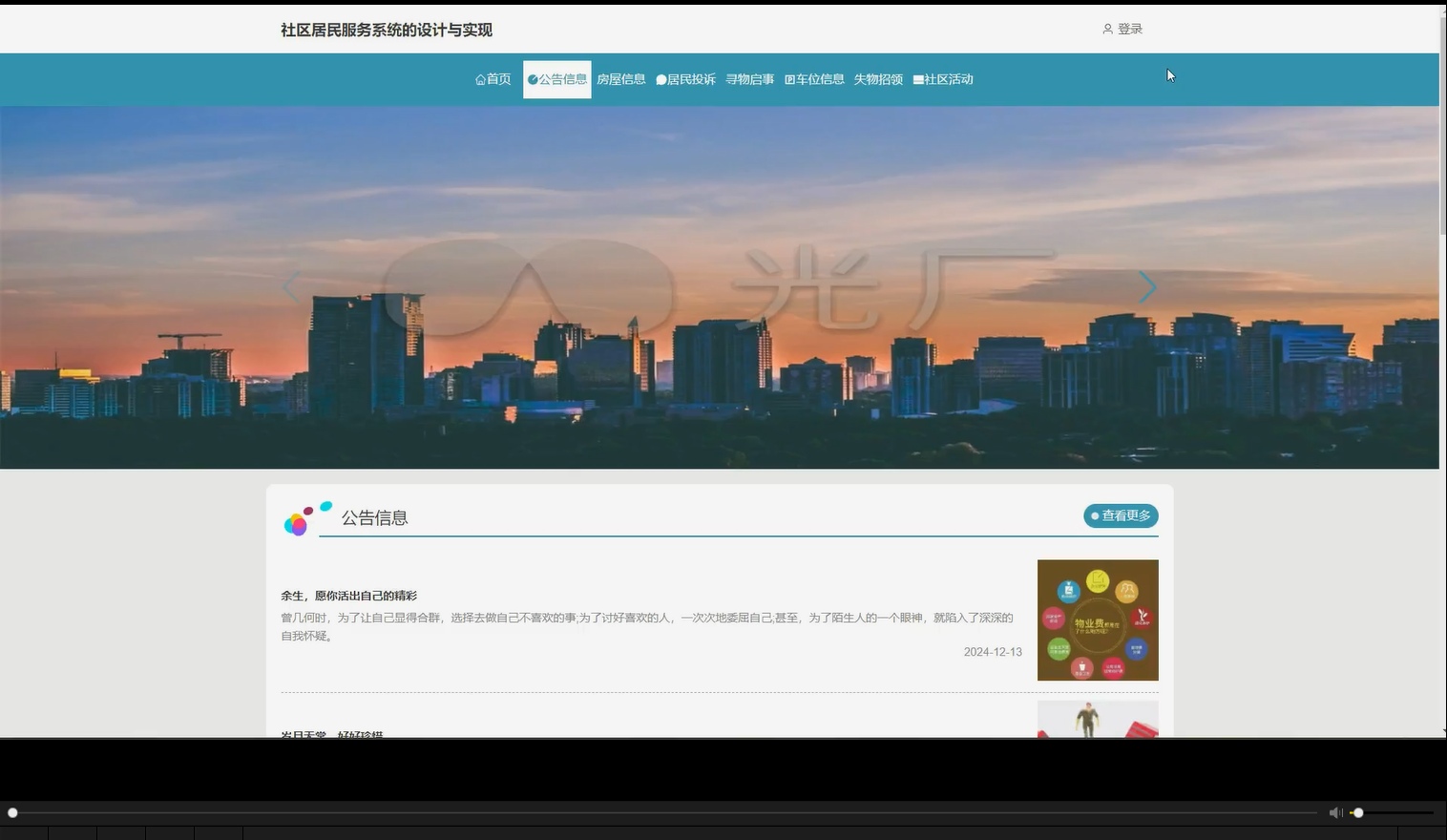This screenshot has height=840, width=1447.
Task: Click the speaker icon in video controls
Action: tap(1334, 812)
